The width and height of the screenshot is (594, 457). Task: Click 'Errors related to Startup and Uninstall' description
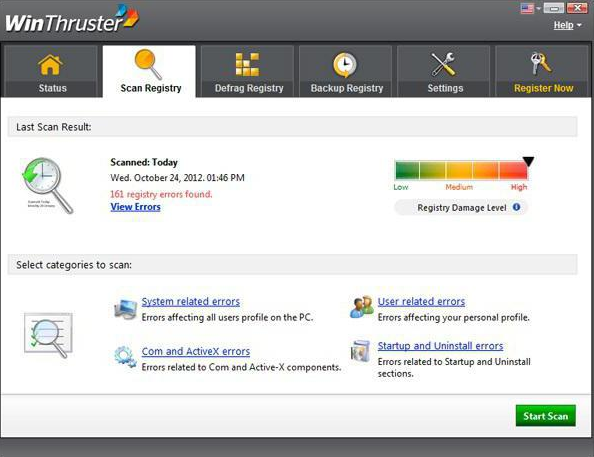[x=454, y=368]
